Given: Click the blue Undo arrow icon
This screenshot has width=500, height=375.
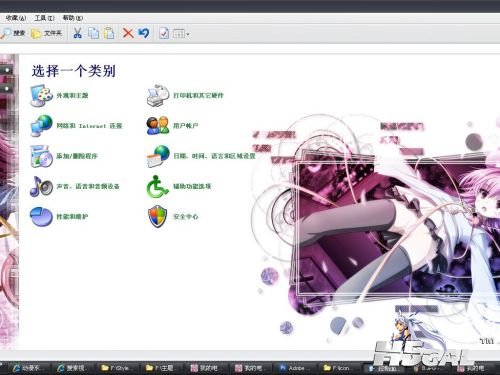Looking at the screenshot, I should point(144,33).
